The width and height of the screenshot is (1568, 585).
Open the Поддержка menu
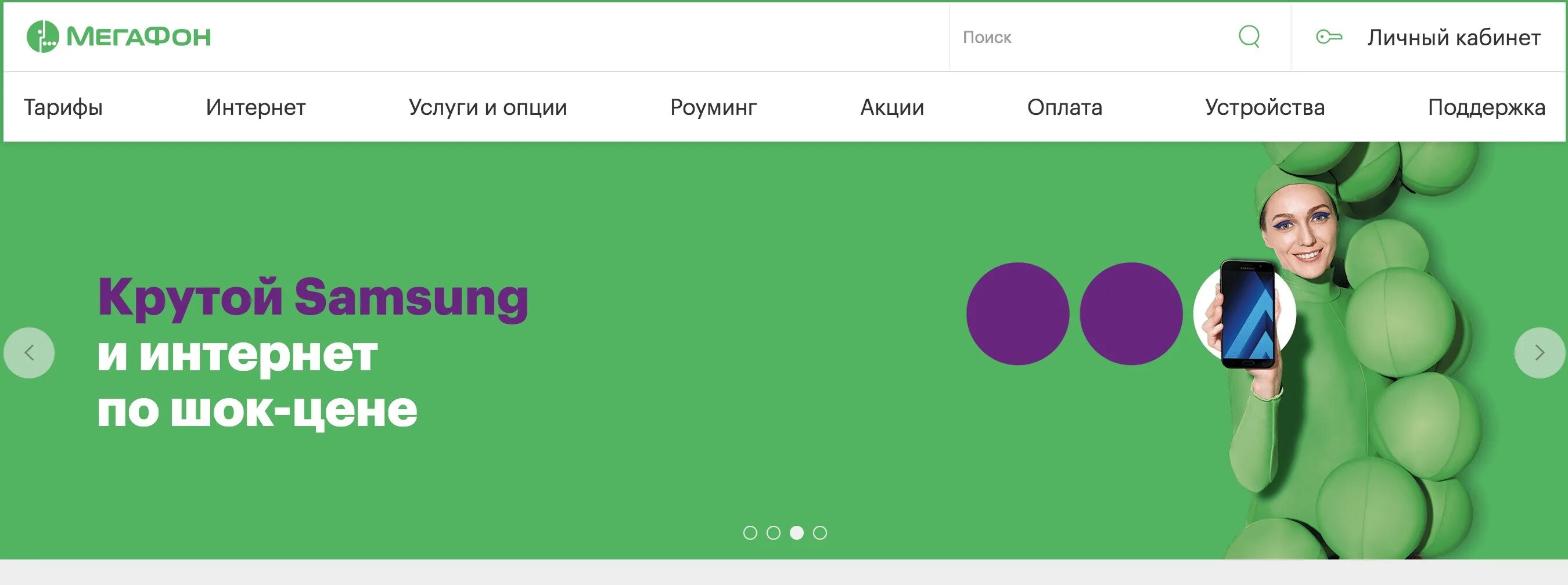pos(1487,107)
